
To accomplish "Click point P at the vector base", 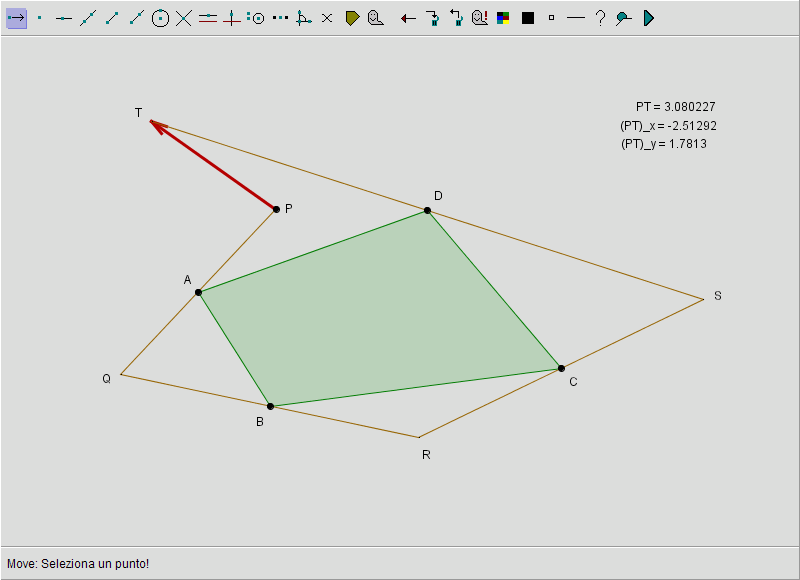I will pos(277,209).
